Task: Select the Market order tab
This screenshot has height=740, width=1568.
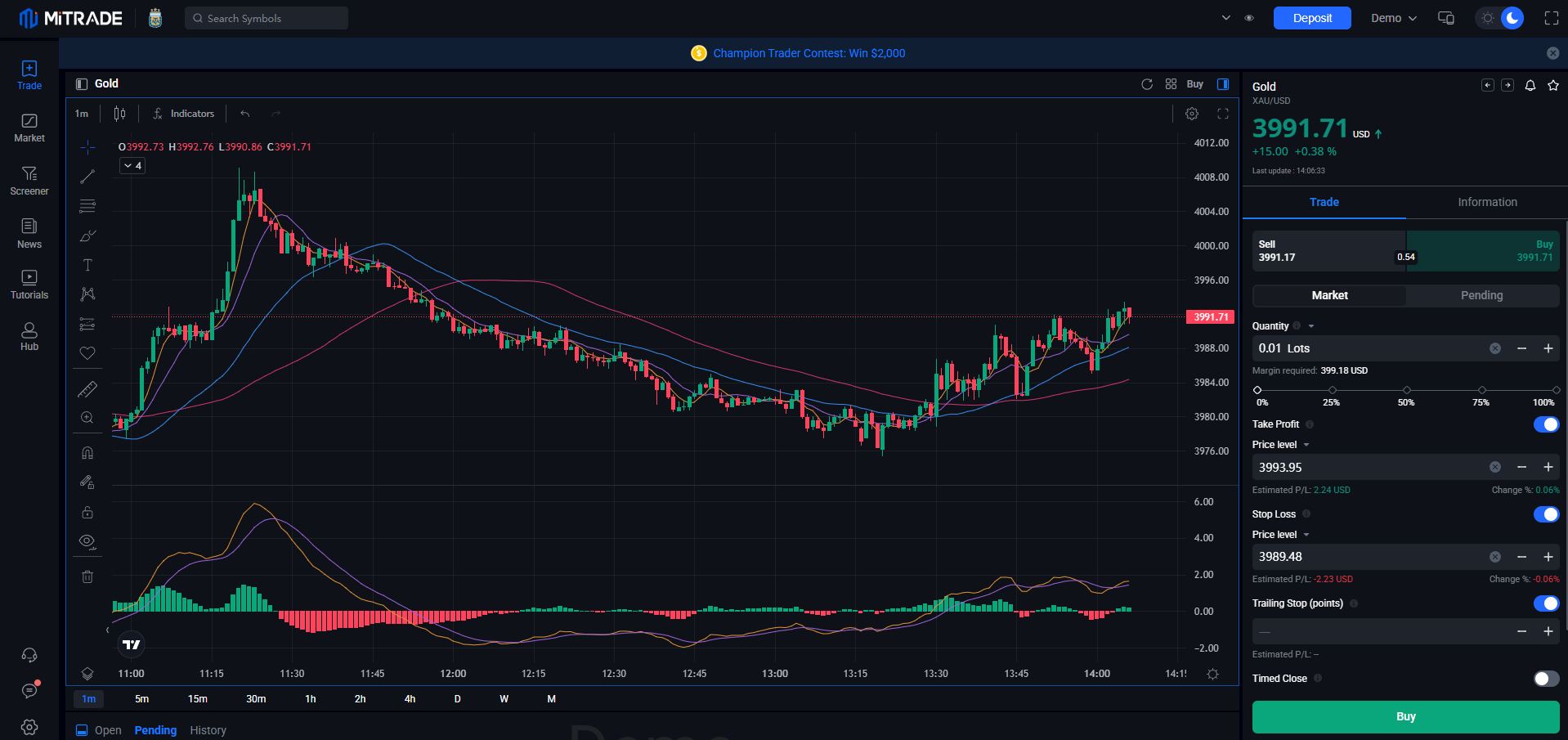Action: coord(1329,295)
